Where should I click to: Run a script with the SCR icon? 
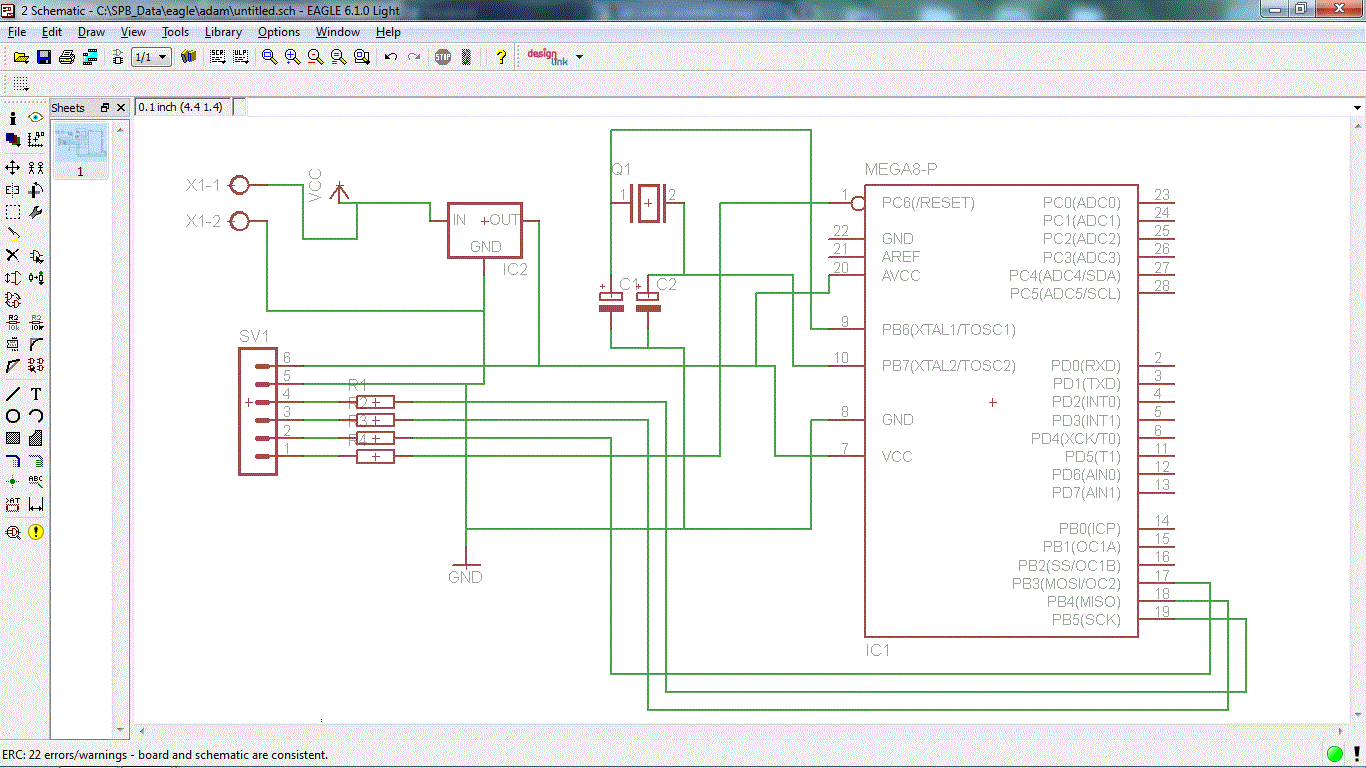(217, 57)
